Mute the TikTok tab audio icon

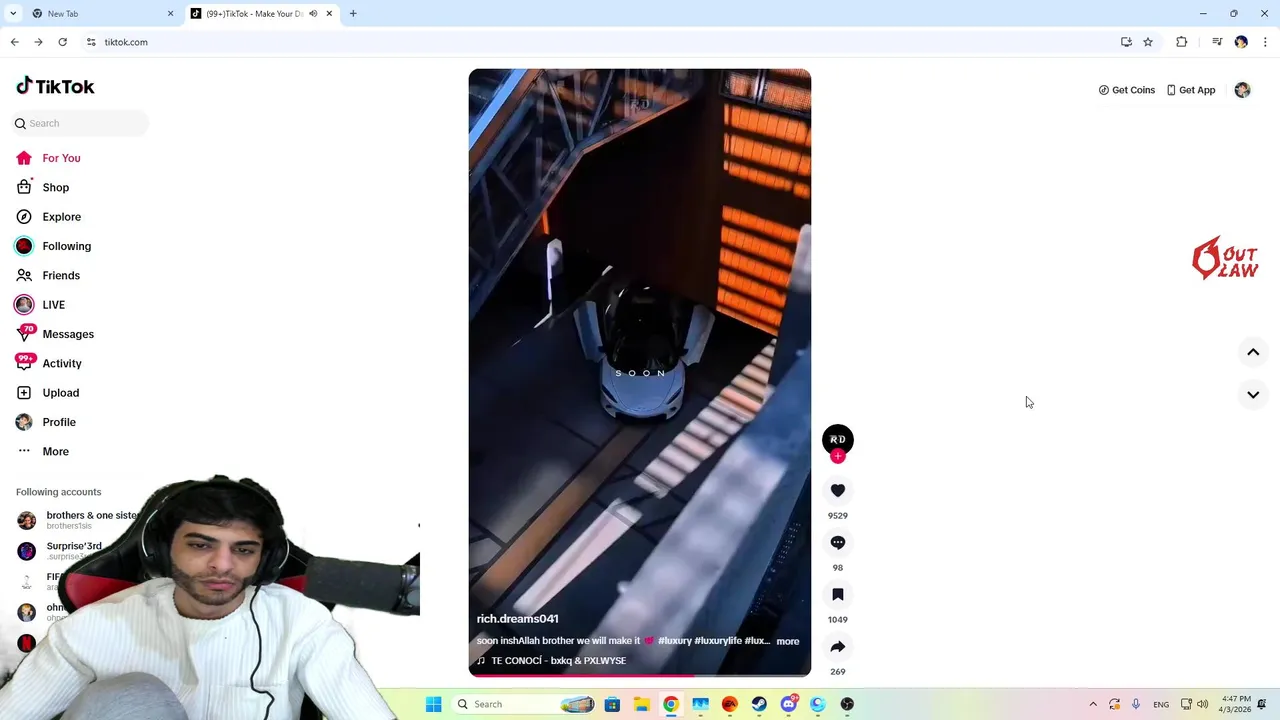click(x=313, y=14)
